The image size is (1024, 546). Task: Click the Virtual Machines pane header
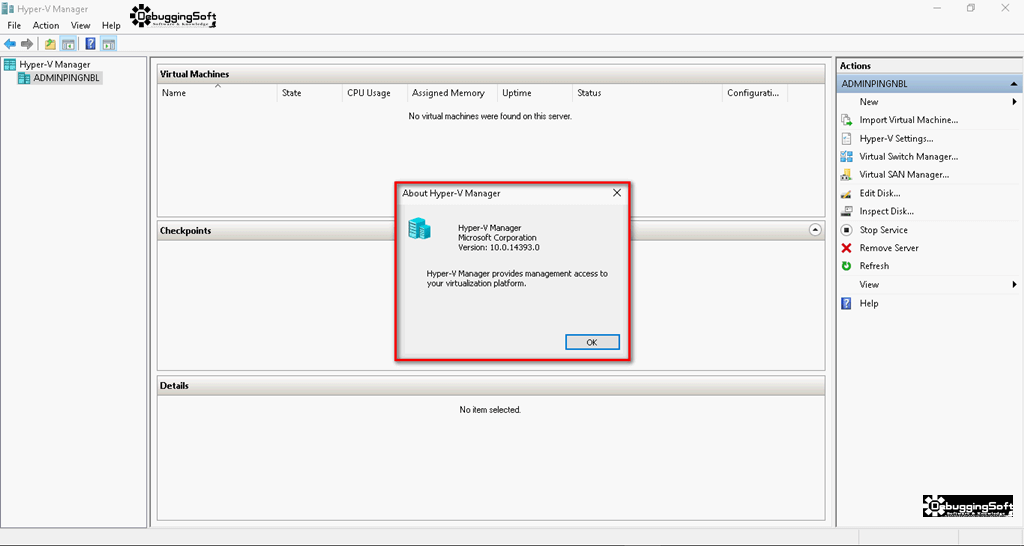click(x=491, y=74)
